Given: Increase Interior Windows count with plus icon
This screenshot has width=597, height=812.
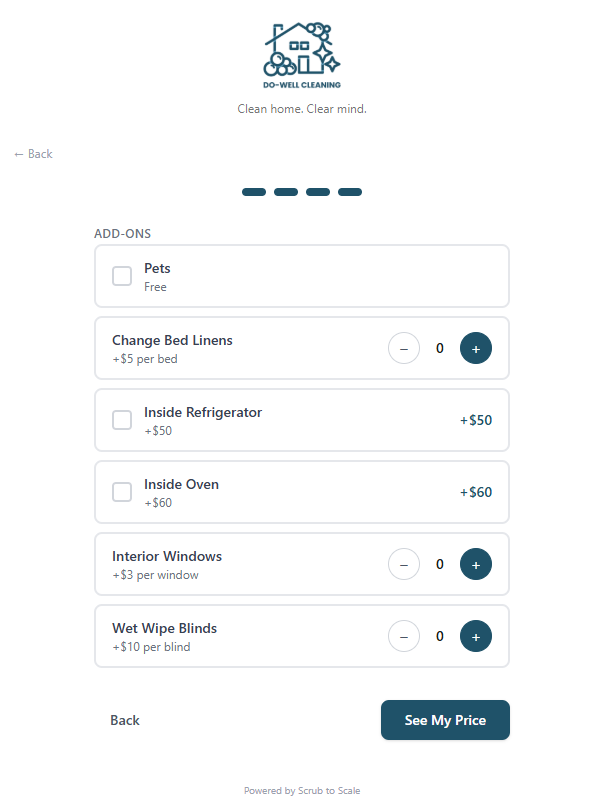Looking at the screenshot, I should pos(476,564).
